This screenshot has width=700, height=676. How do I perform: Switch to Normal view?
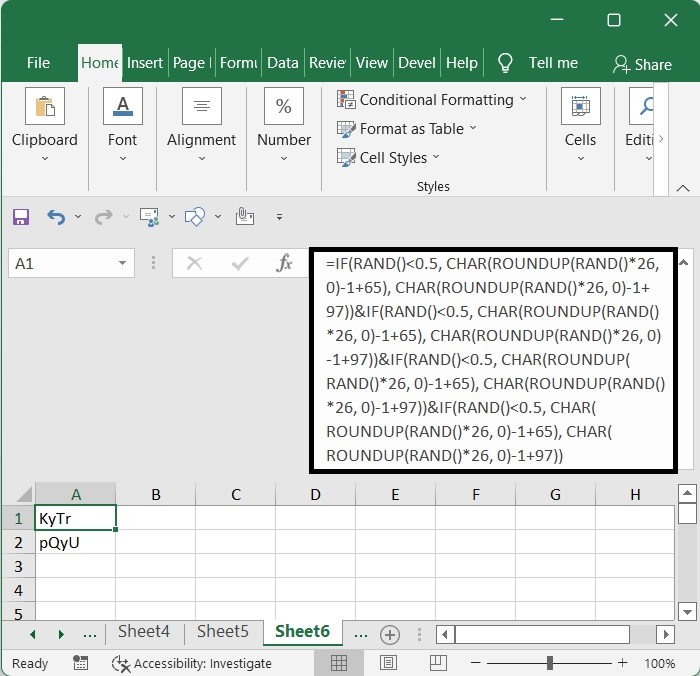(x=339, y=663)
